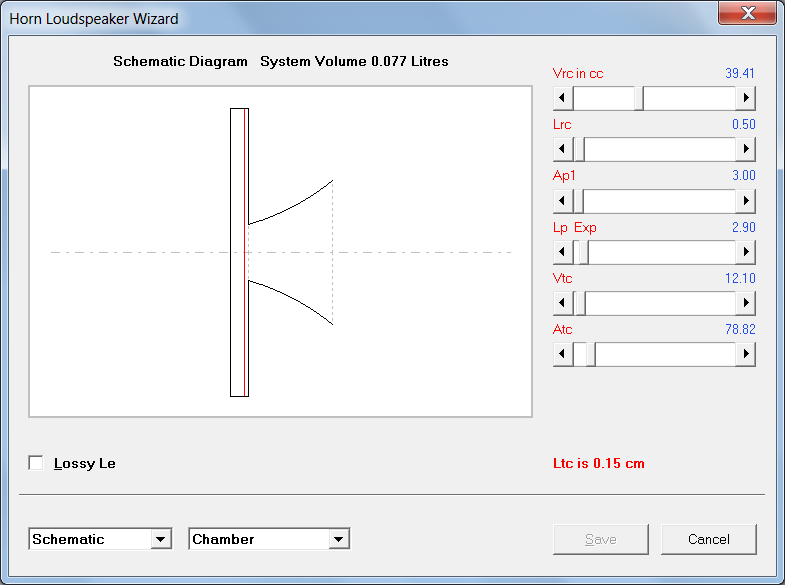Decrease Lrc with left arrow

(563, 149)
